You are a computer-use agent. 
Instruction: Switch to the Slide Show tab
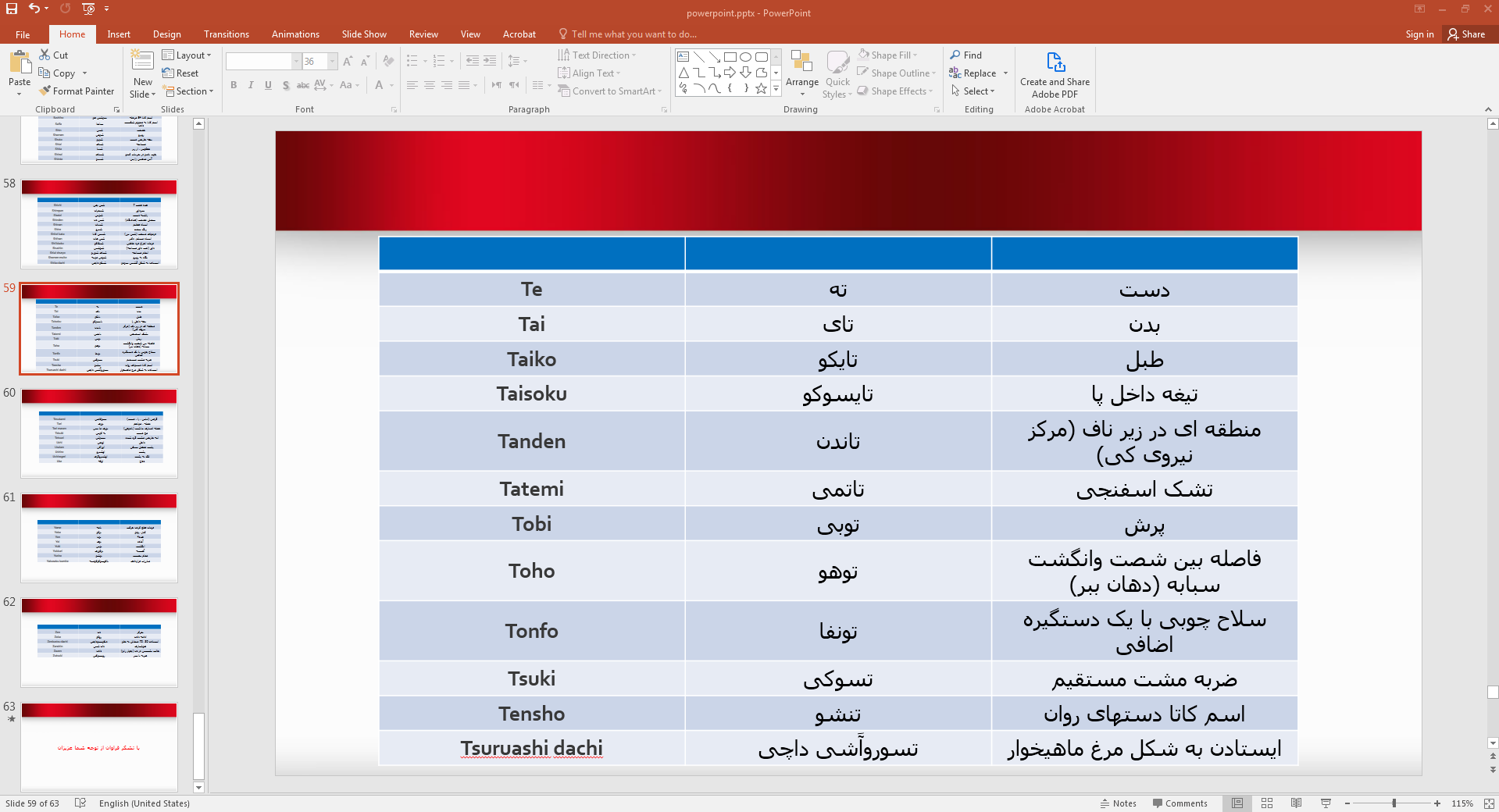pos(364,34)
